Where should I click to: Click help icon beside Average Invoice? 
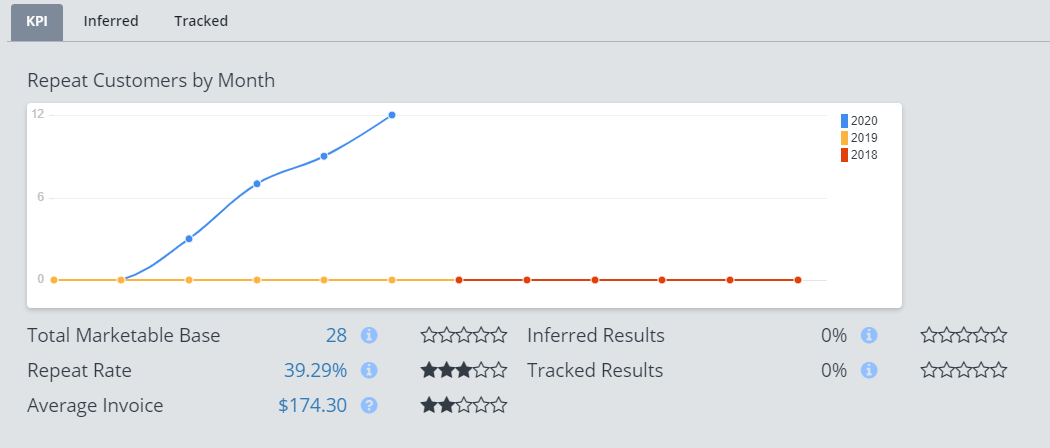[x=368, y=406]
